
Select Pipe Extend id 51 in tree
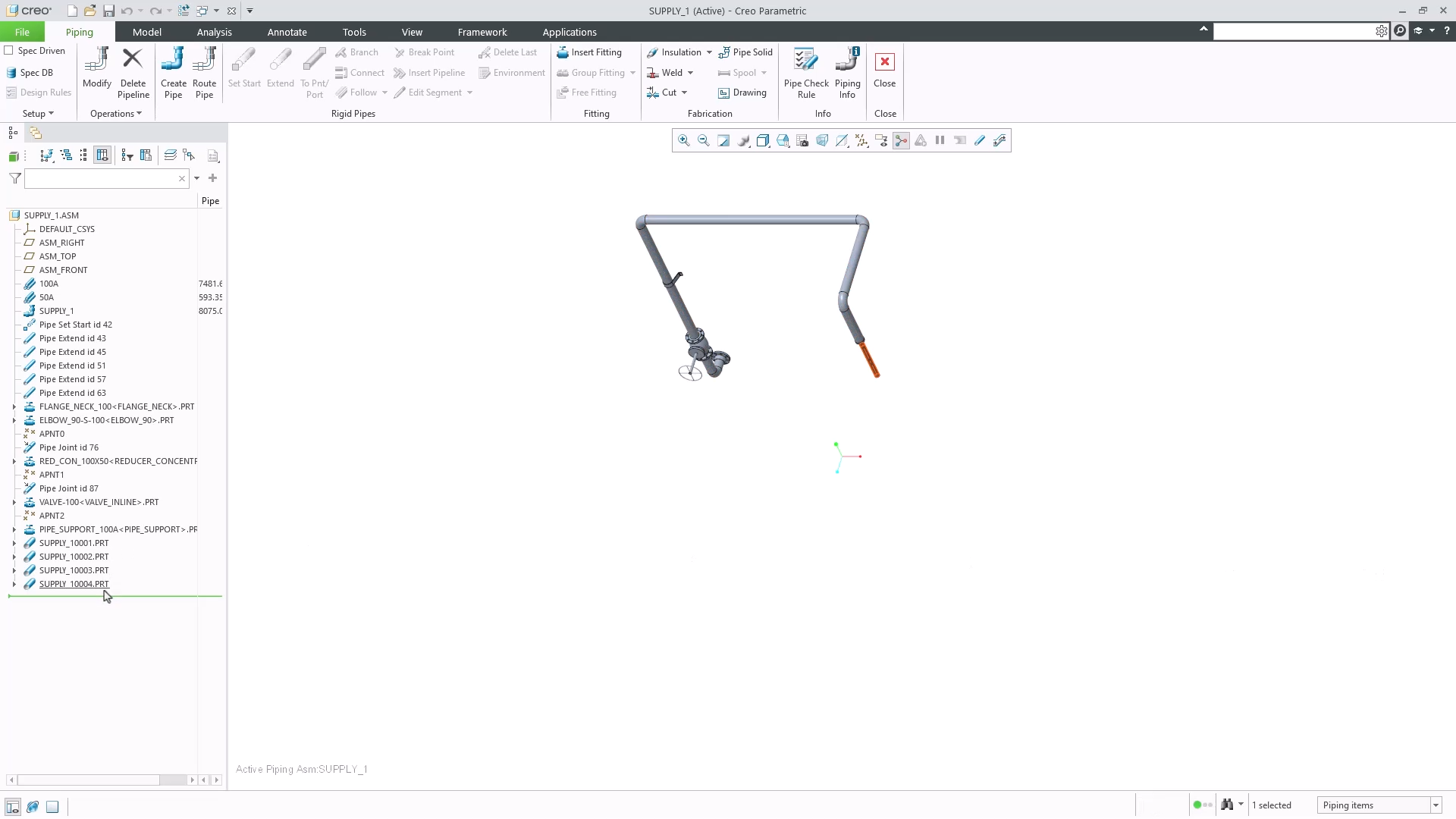coord(72,366)
